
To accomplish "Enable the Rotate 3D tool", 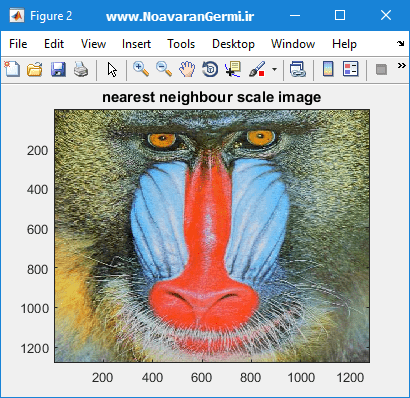I will (x=210, y=69).
